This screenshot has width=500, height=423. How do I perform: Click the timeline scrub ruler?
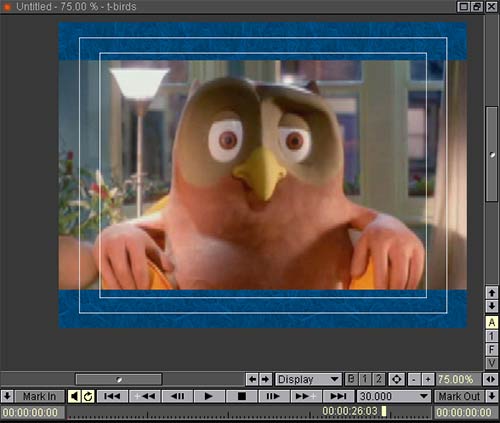click(x=249, y=413)
